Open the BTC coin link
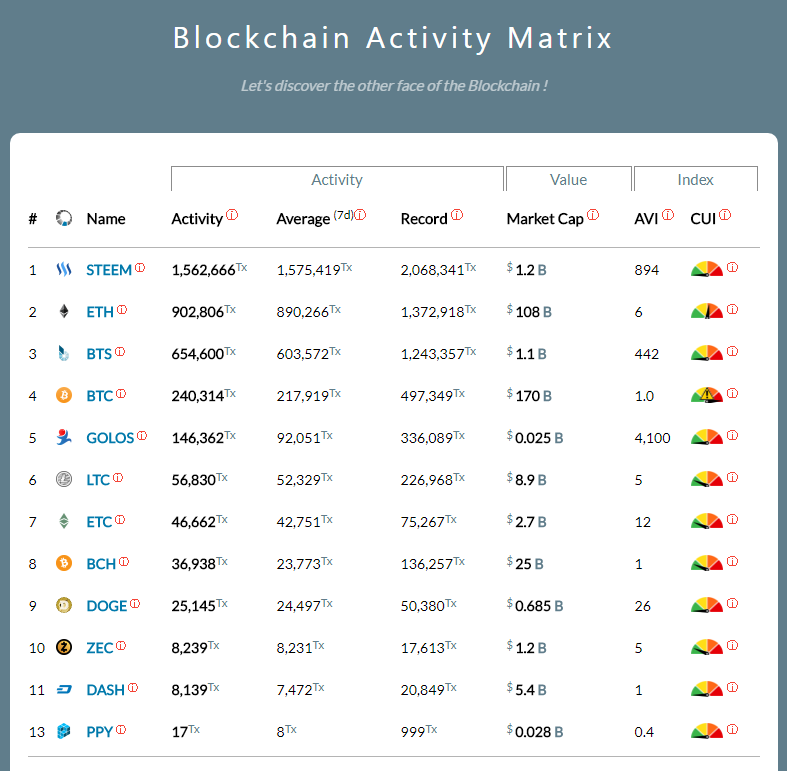This screenshot has height=771, width=787. [99, 396]
